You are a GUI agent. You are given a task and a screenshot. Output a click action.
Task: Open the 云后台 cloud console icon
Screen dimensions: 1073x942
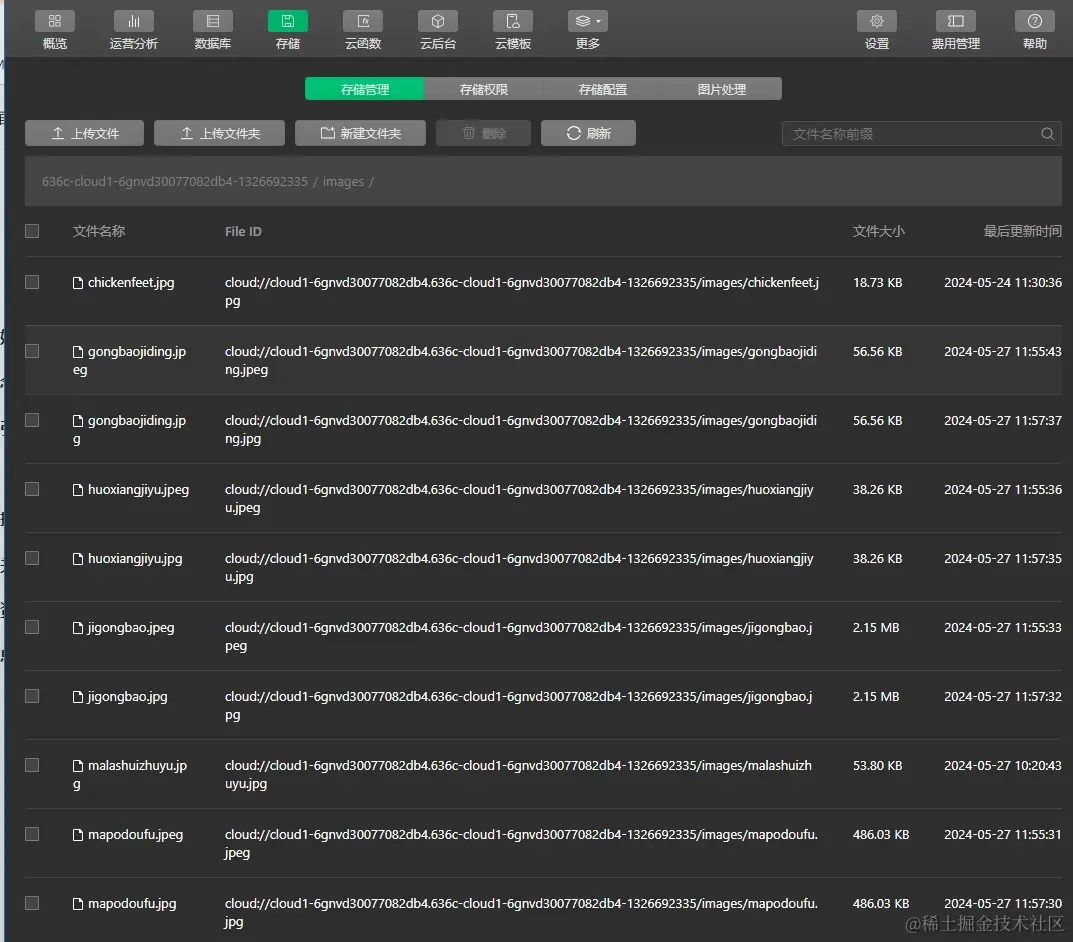(438, 21)
